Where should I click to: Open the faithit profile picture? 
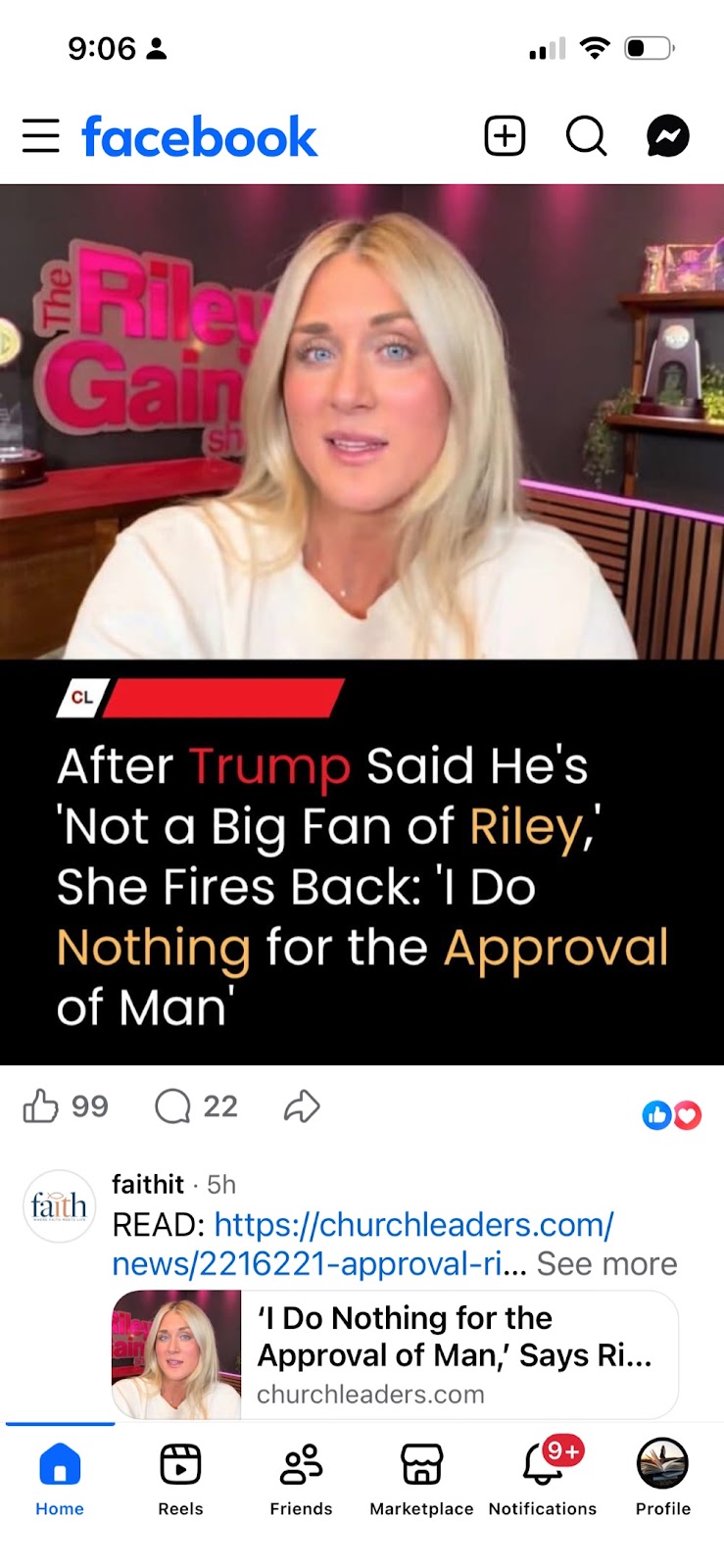[x=59, y=1205]
